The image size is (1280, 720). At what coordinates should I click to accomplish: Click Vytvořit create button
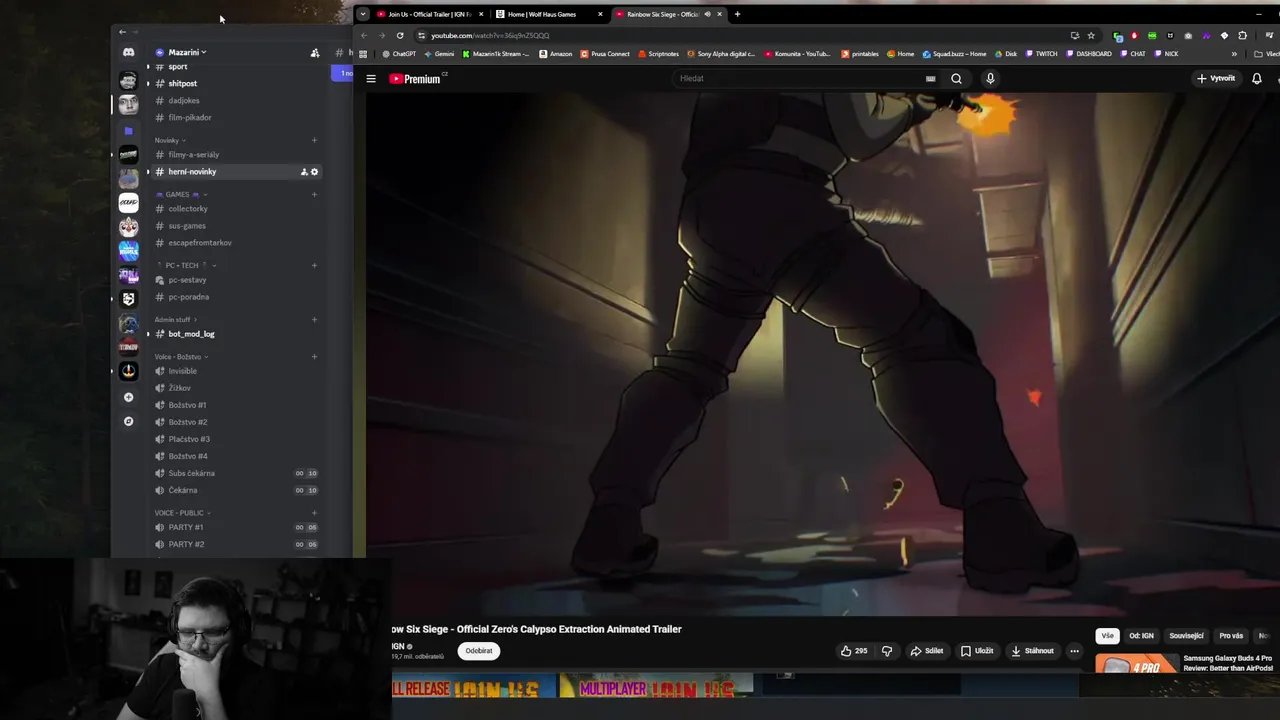(x=1216, y=78)
